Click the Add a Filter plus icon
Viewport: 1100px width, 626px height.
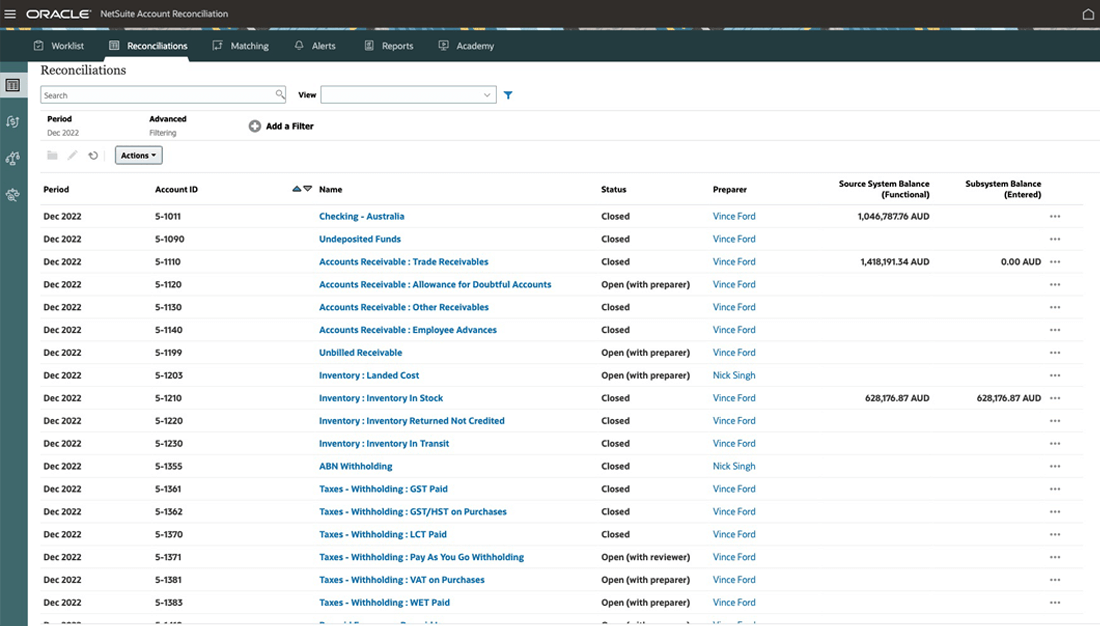pos(255,126)
